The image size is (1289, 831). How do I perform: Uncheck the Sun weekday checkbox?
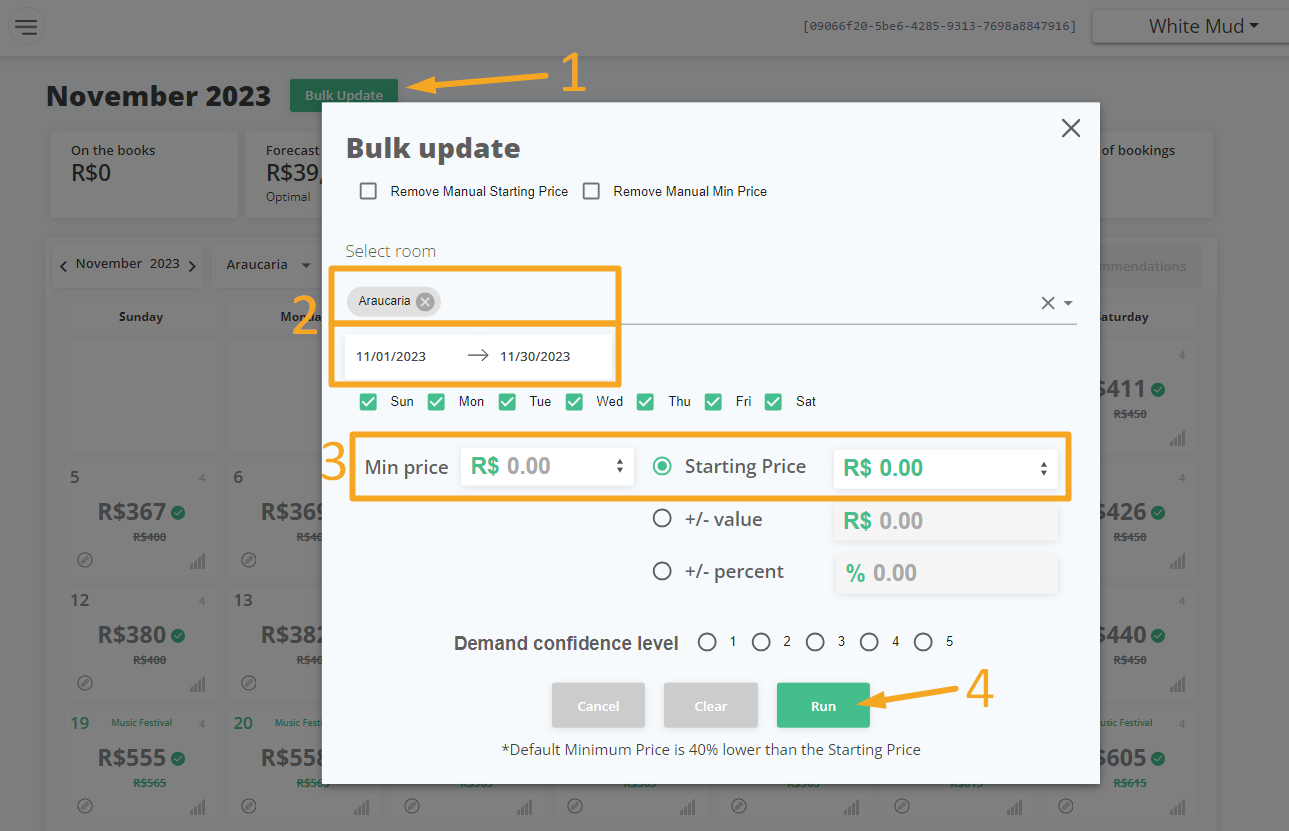pos(368,401)
